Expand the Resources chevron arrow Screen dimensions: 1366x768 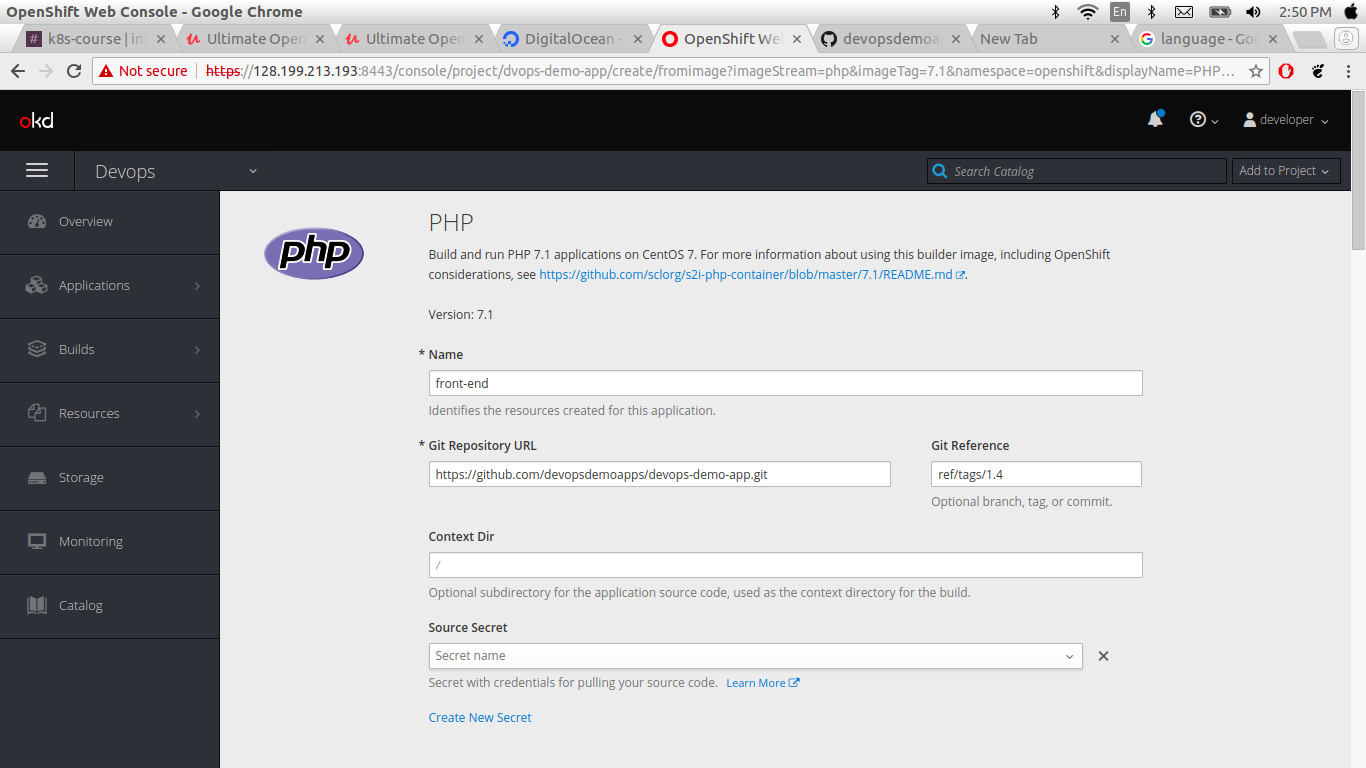pos(197,414)
